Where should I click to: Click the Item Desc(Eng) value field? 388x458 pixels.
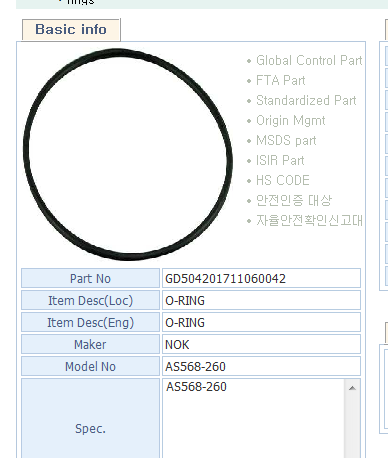click(261, 322)
